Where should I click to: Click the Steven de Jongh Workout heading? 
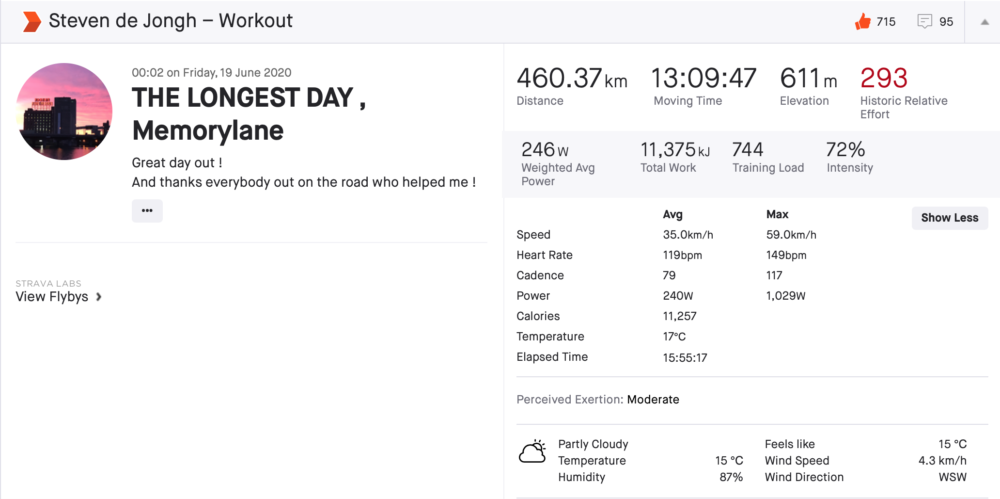171,21
